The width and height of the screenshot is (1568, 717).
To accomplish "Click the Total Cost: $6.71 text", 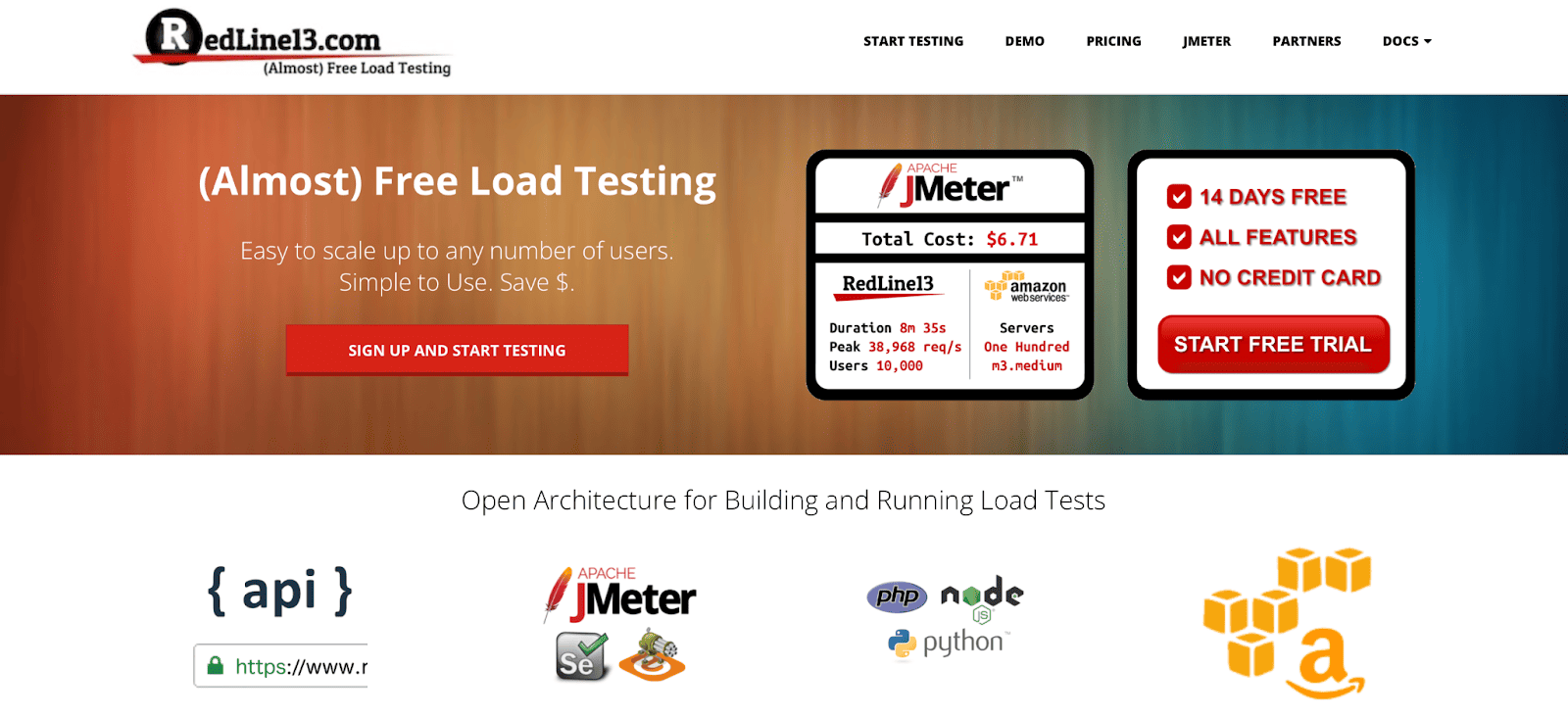I will coord(950,239).
